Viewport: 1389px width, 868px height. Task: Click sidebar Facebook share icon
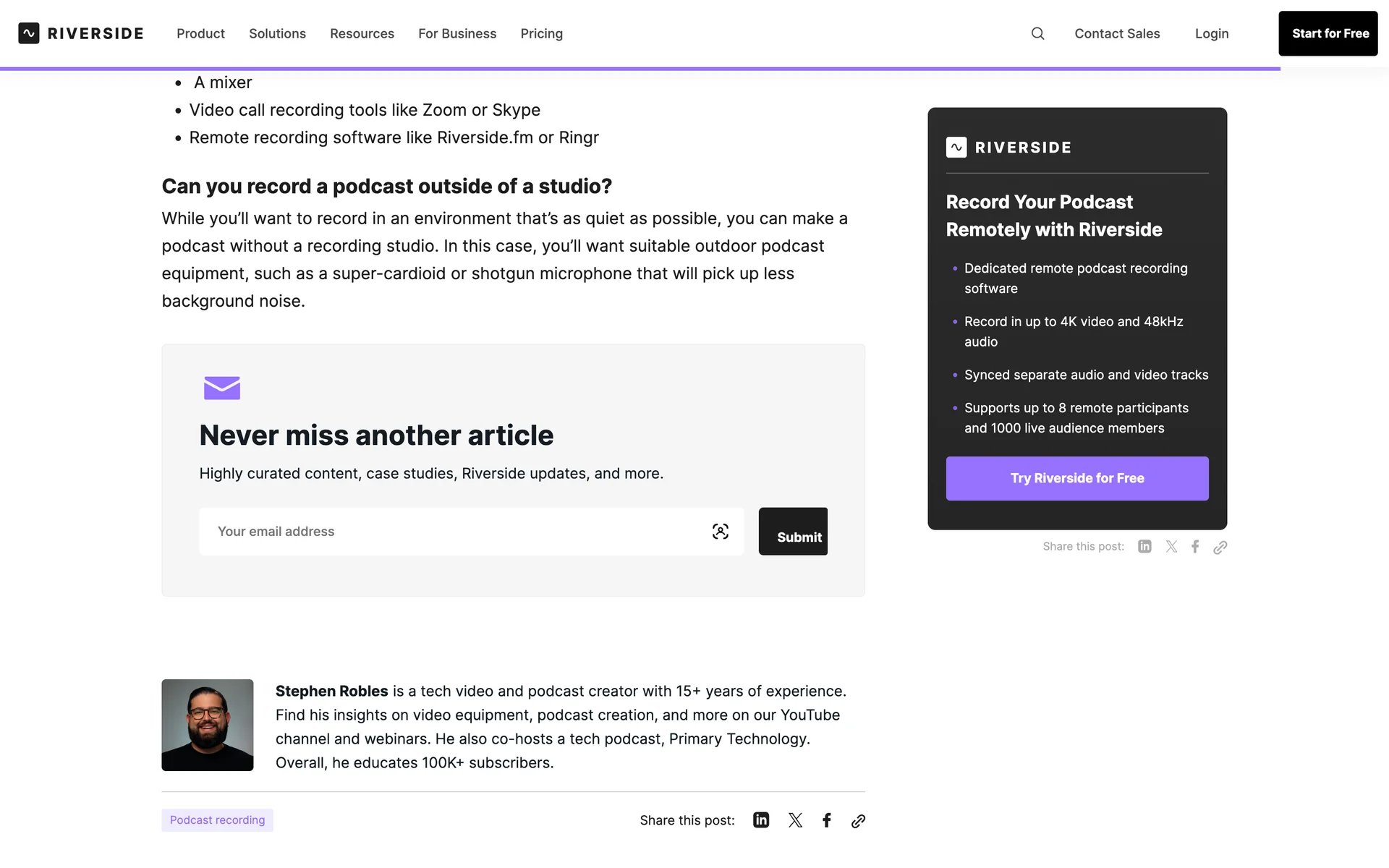pyautogui.click(x=1195, y=546)
